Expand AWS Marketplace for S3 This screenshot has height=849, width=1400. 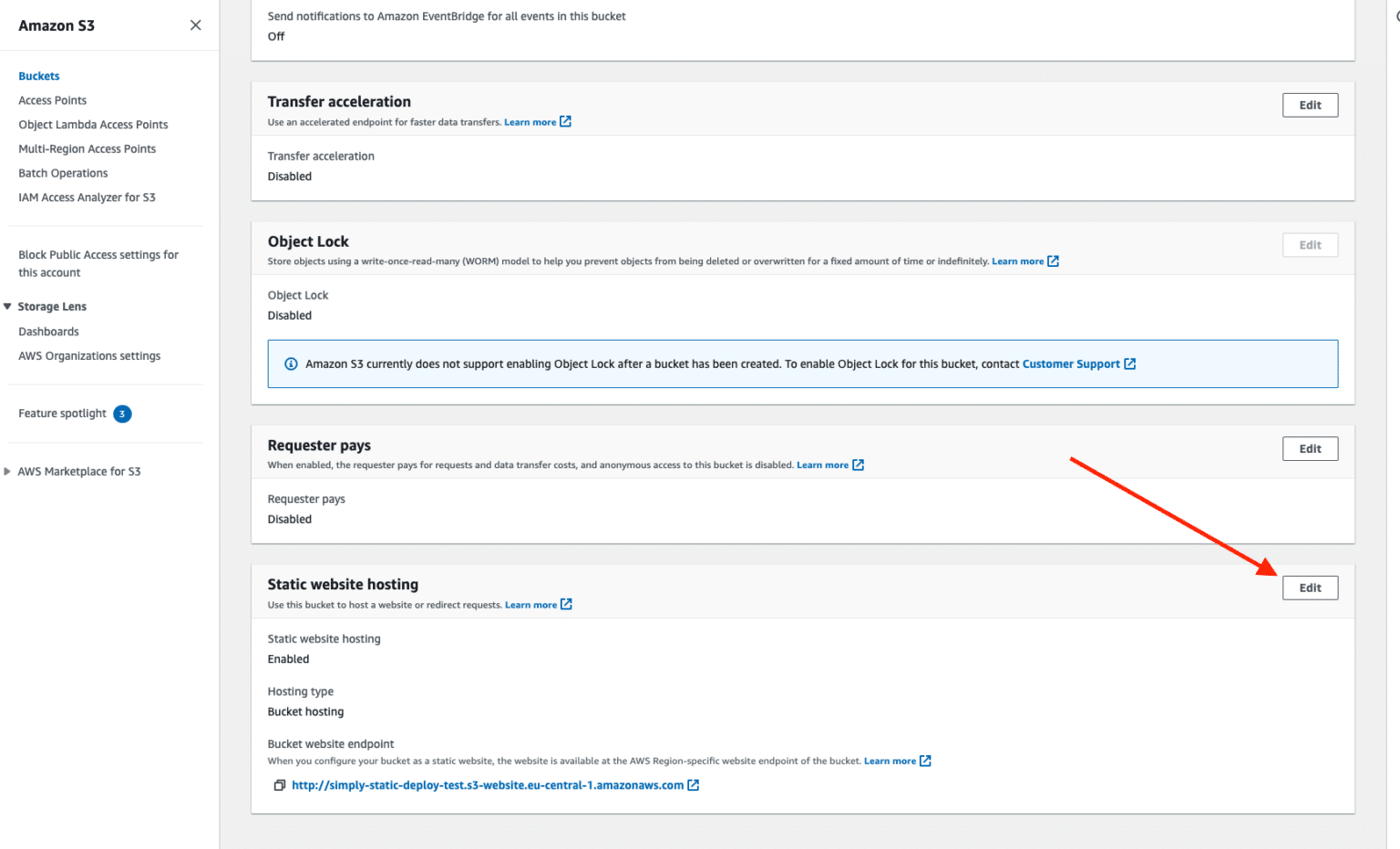7,472
